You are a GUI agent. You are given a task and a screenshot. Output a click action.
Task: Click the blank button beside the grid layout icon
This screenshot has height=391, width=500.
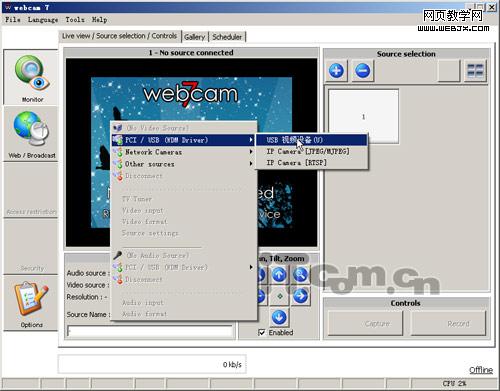pyautogui.click(x=449, y=71)
